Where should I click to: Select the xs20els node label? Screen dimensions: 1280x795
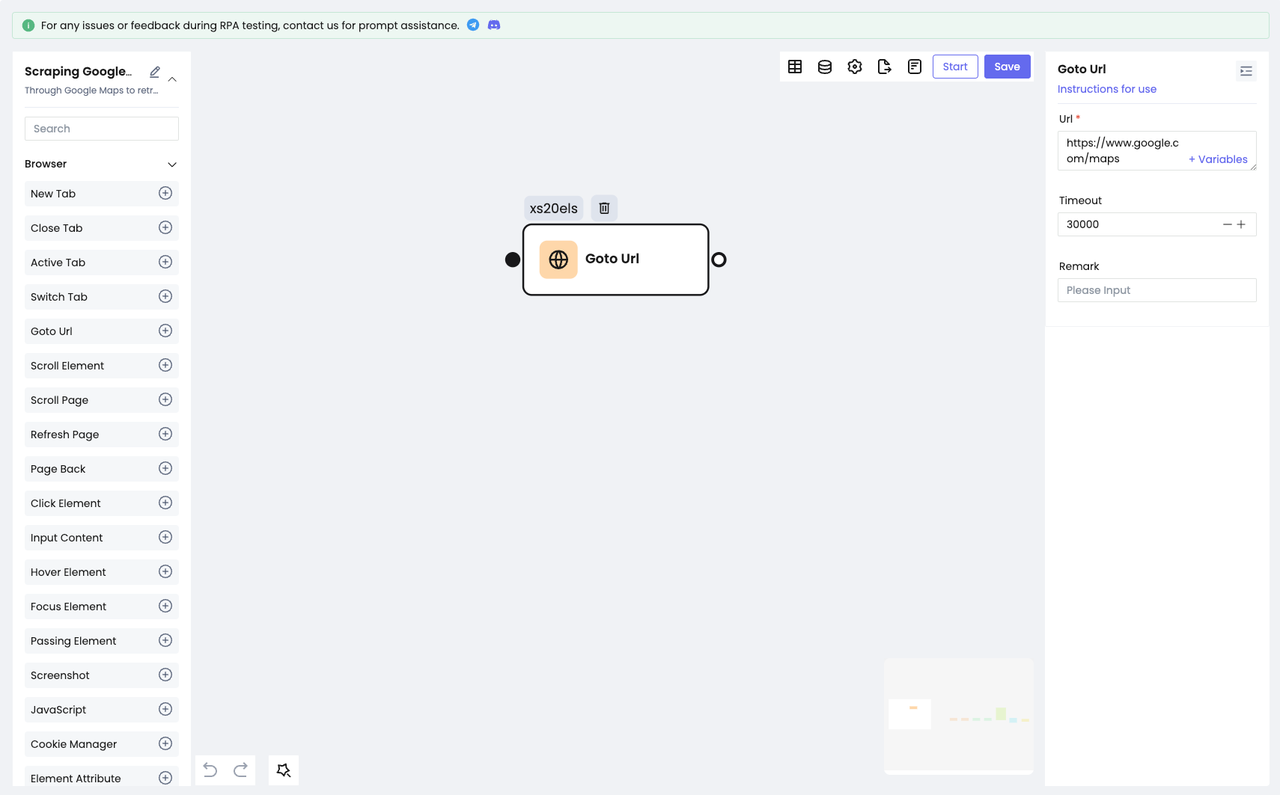tap(554, 208)
